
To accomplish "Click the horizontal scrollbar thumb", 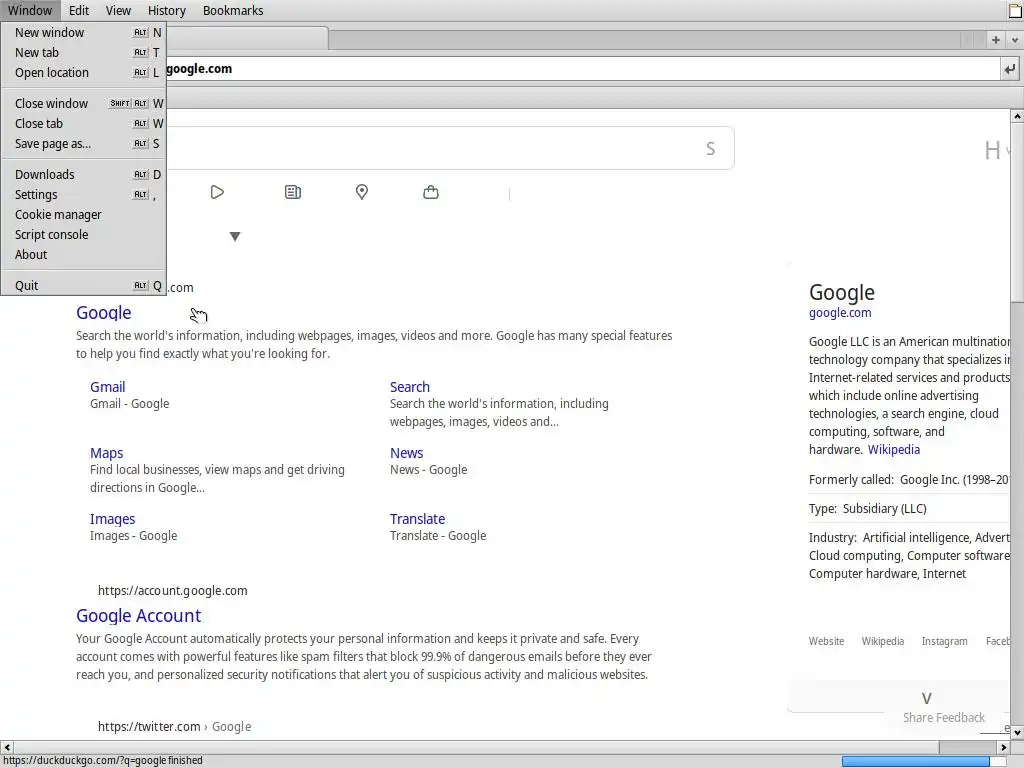I will coord(477,747).
